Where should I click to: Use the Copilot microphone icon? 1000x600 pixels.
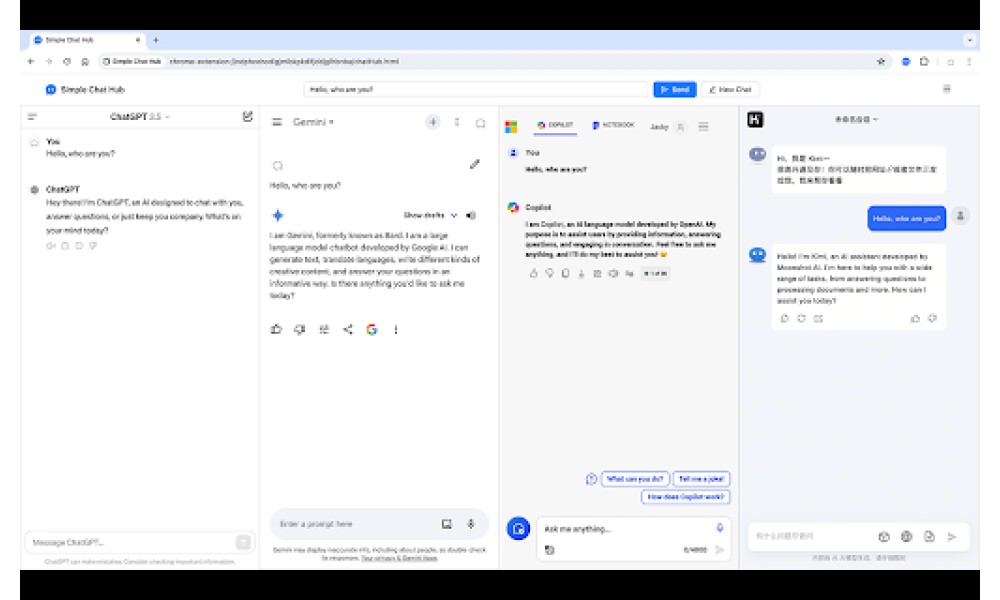pyautogui.click(x=719, y=528)
